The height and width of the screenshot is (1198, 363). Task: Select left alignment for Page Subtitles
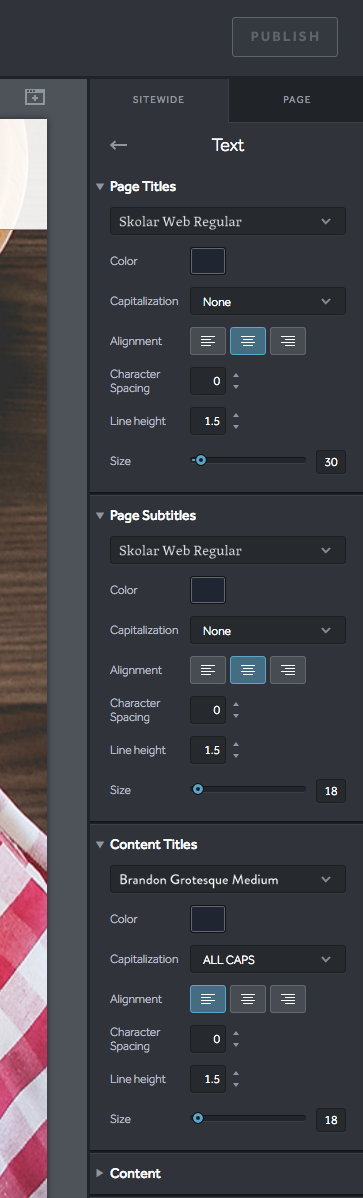click(208, 670)
